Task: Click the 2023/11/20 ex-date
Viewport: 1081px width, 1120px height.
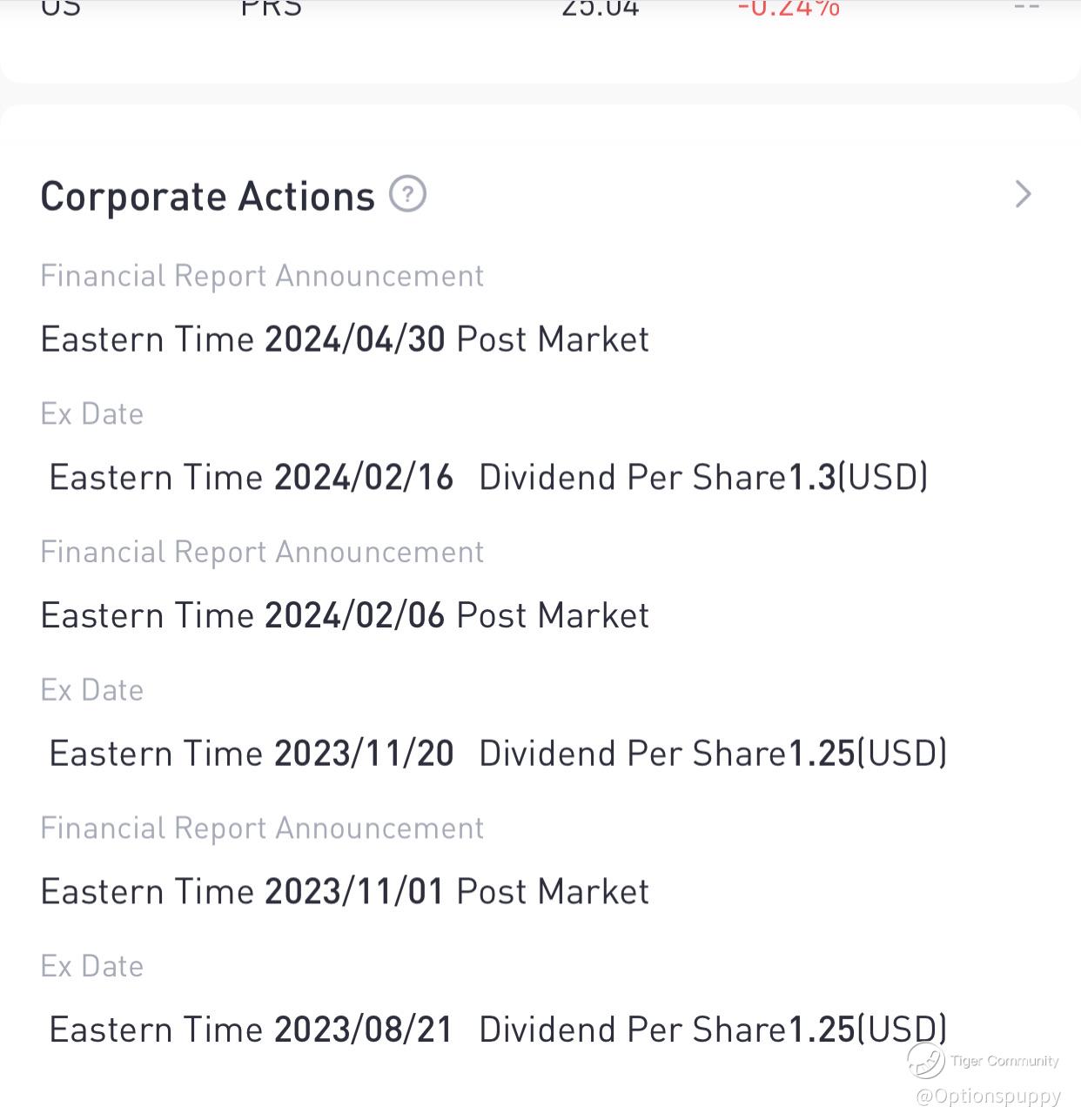Action: pyautogui.click(x=364, y=754)
